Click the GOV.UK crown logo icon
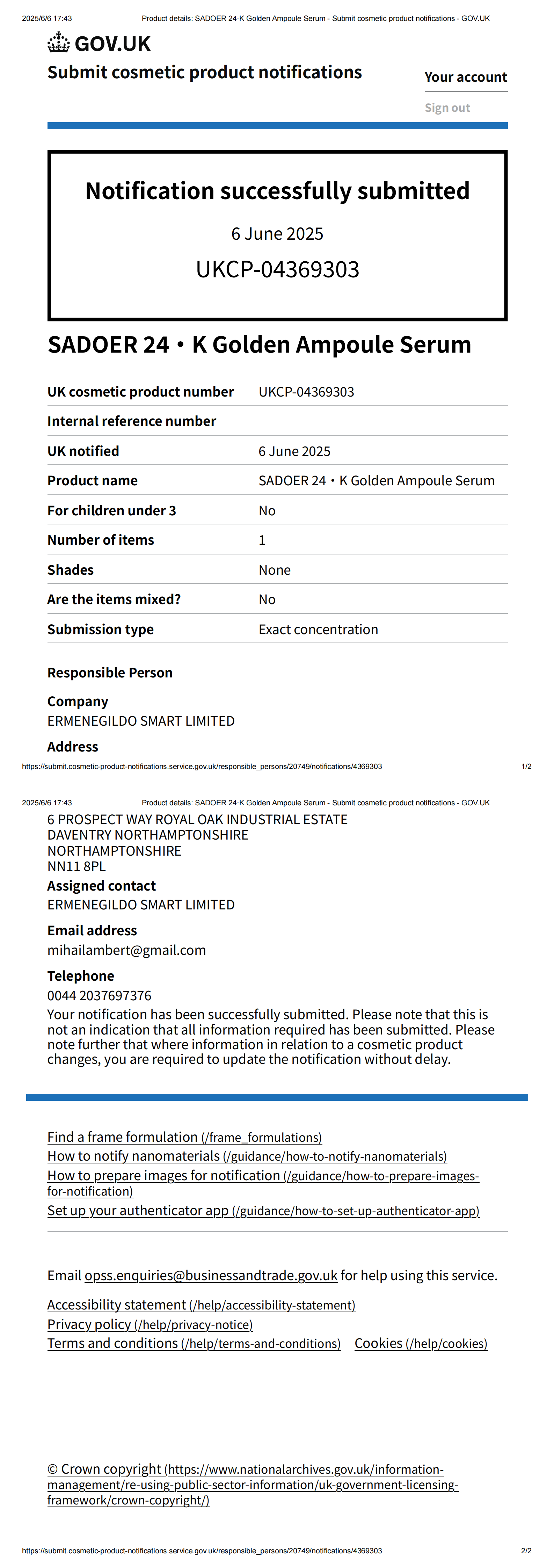 point(58,43)
